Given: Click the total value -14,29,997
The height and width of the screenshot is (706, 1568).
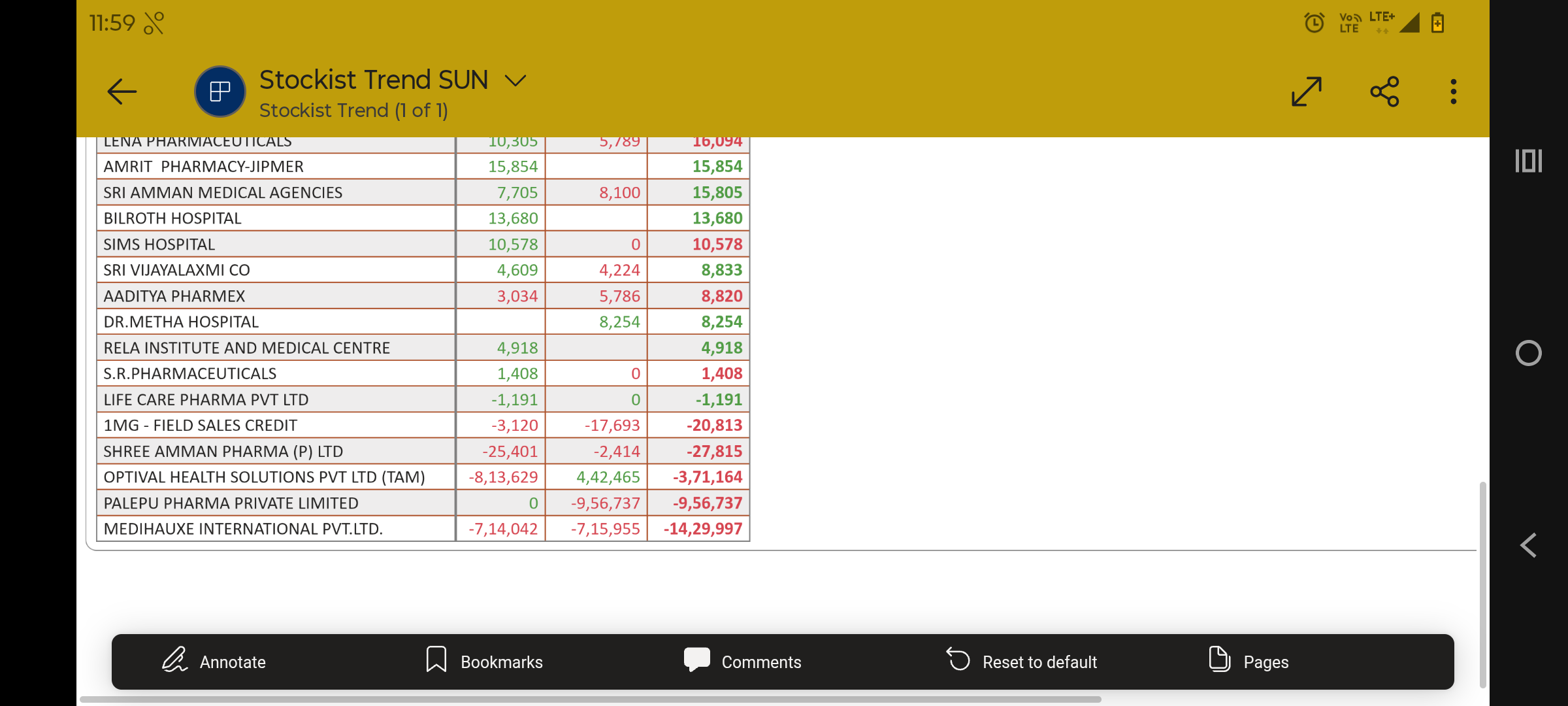Looking at the screenshot, I should 703,528.
